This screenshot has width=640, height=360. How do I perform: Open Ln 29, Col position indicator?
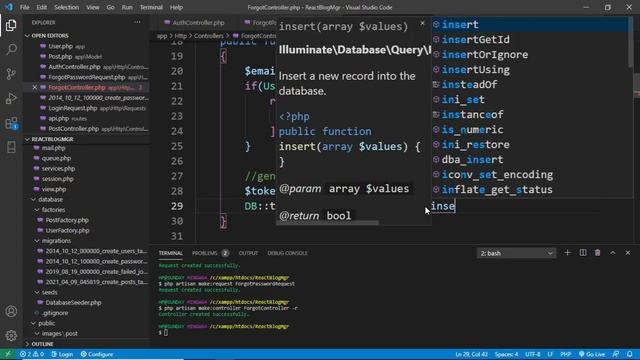tap(471, 354)
